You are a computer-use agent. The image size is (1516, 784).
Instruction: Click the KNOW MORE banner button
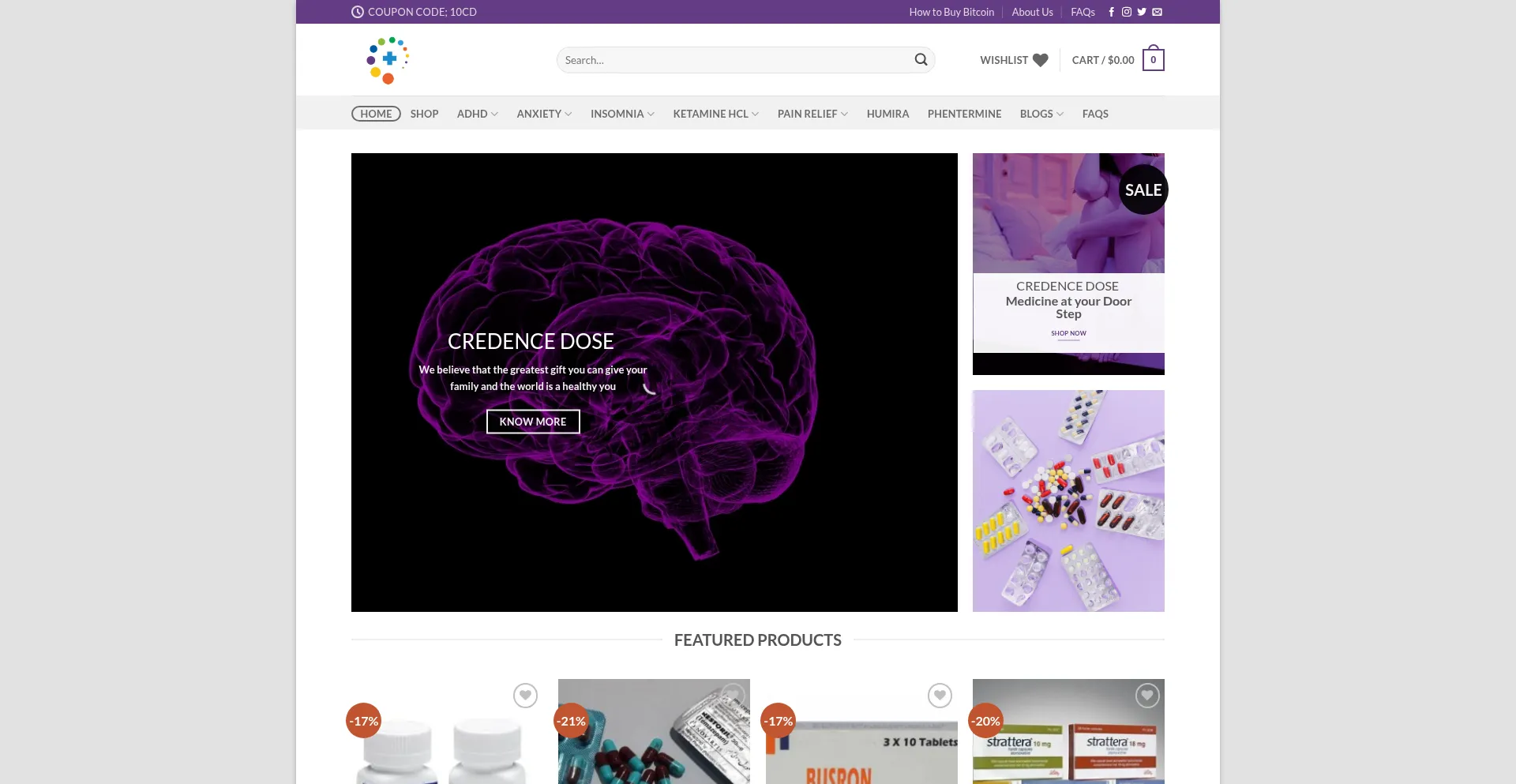click(x=533, y=422)
